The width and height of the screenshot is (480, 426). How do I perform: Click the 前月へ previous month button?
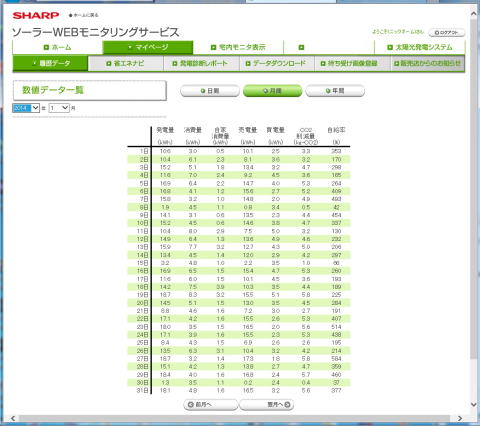211,405
